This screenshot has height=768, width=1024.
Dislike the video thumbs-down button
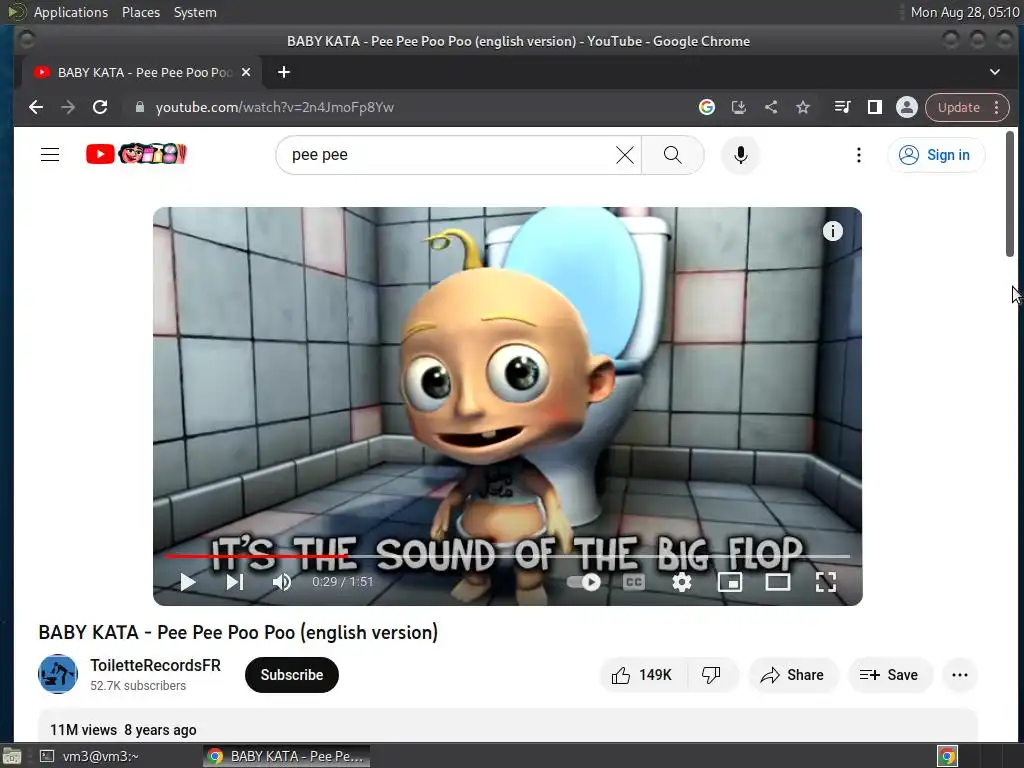[x=711, y=675]
